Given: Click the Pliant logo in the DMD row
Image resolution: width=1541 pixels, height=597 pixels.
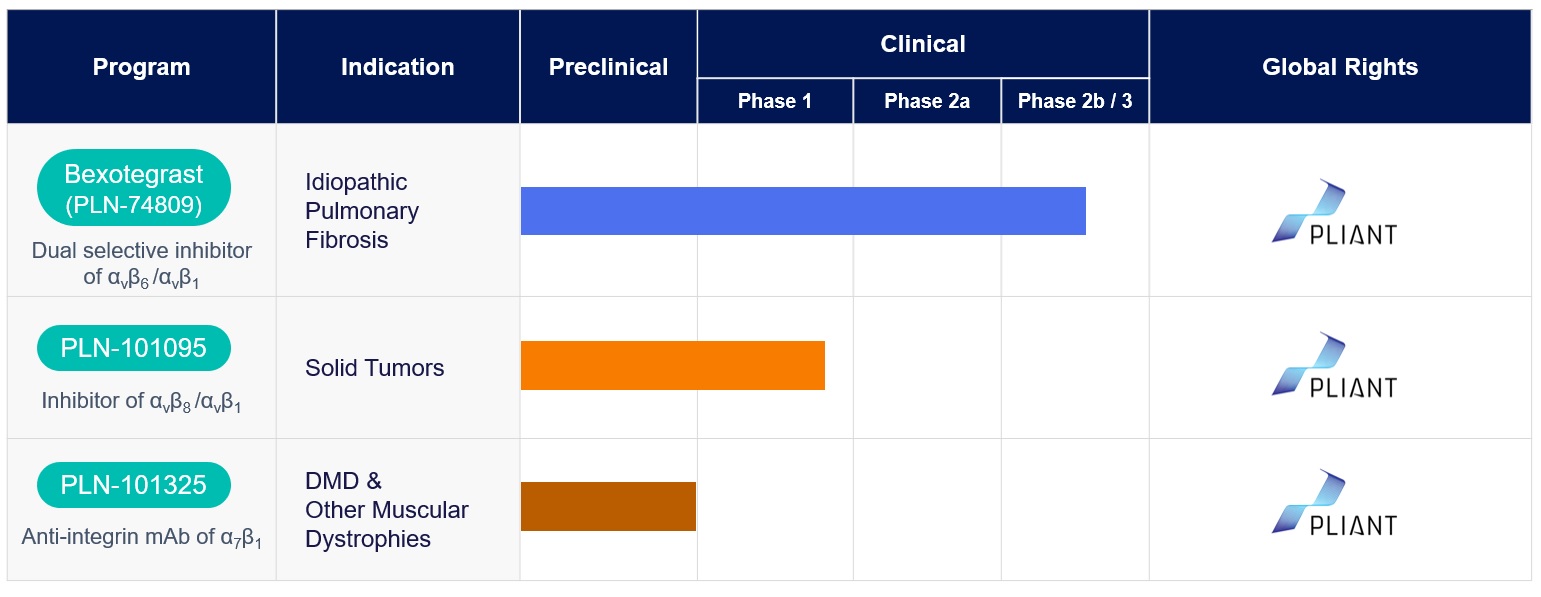Looking at the screenshot, I should (x=1334, y=503).
